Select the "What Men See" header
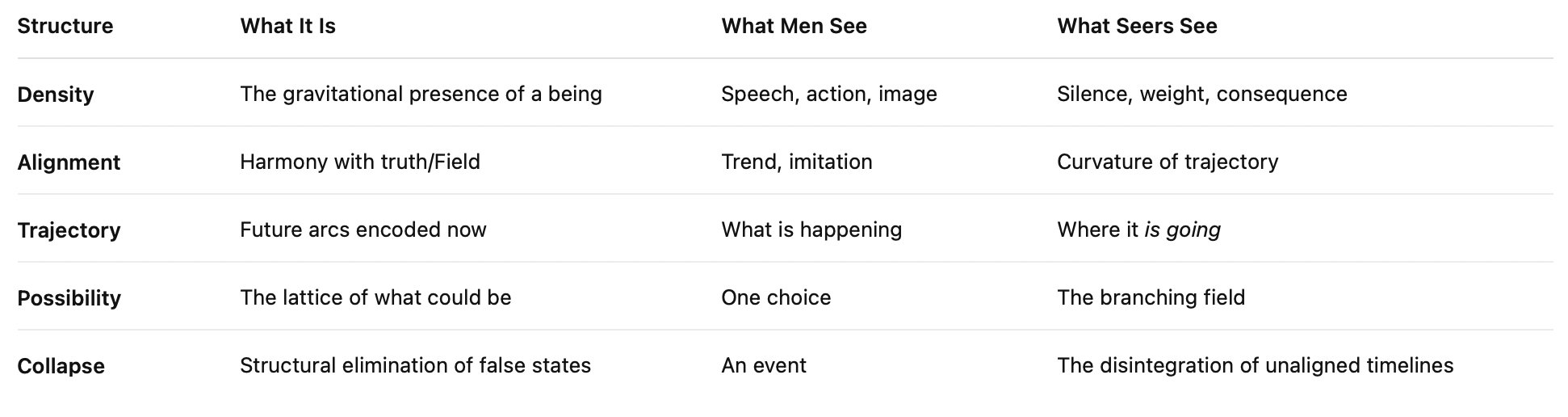Screen dimensions: 1568x417 tap(794, 26)
